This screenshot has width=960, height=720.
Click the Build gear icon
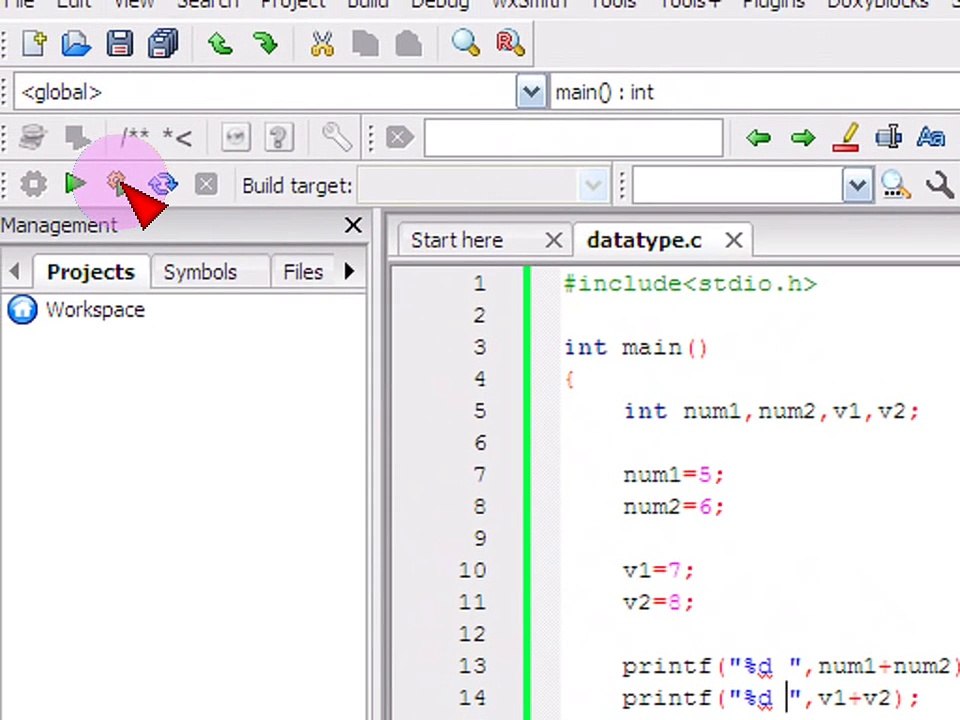[33, 184]
